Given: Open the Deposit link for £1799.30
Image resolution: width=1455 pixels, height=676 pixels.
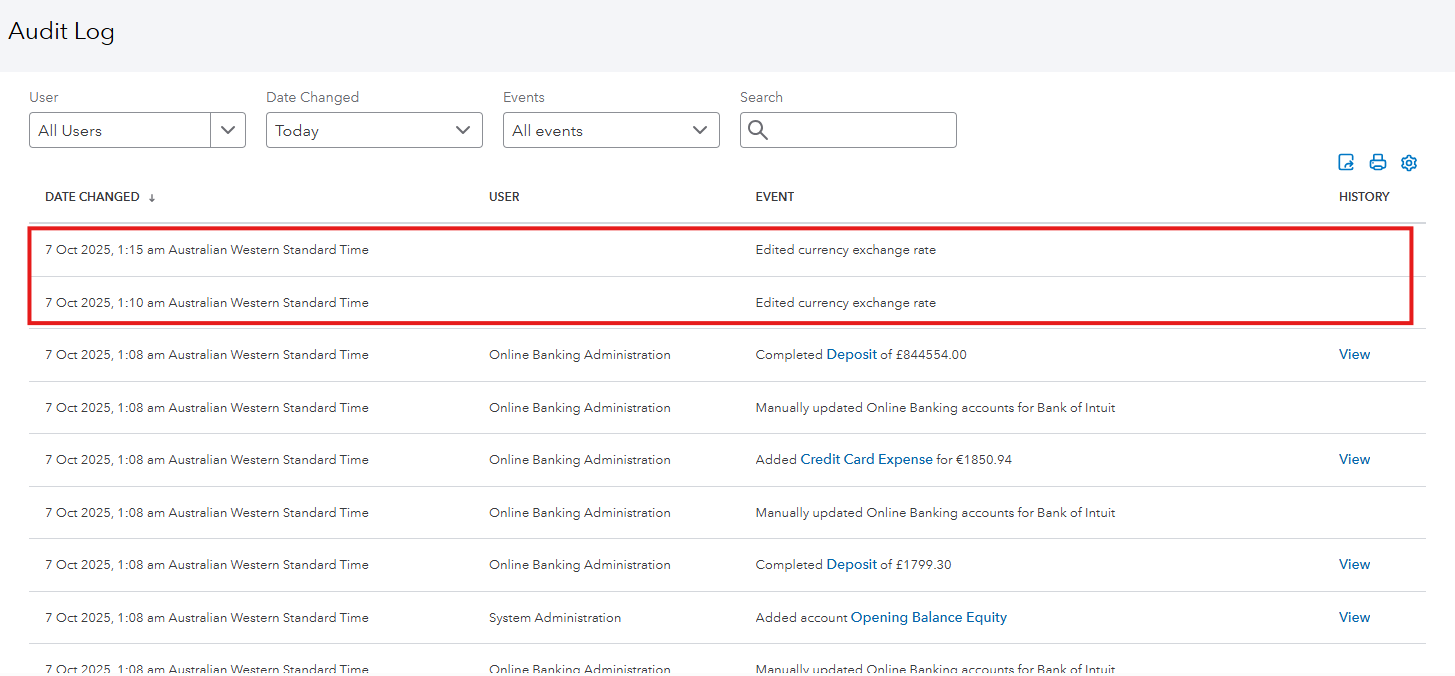Looking at the screenshot, I should pyautogui.click(x=851, y=564).
